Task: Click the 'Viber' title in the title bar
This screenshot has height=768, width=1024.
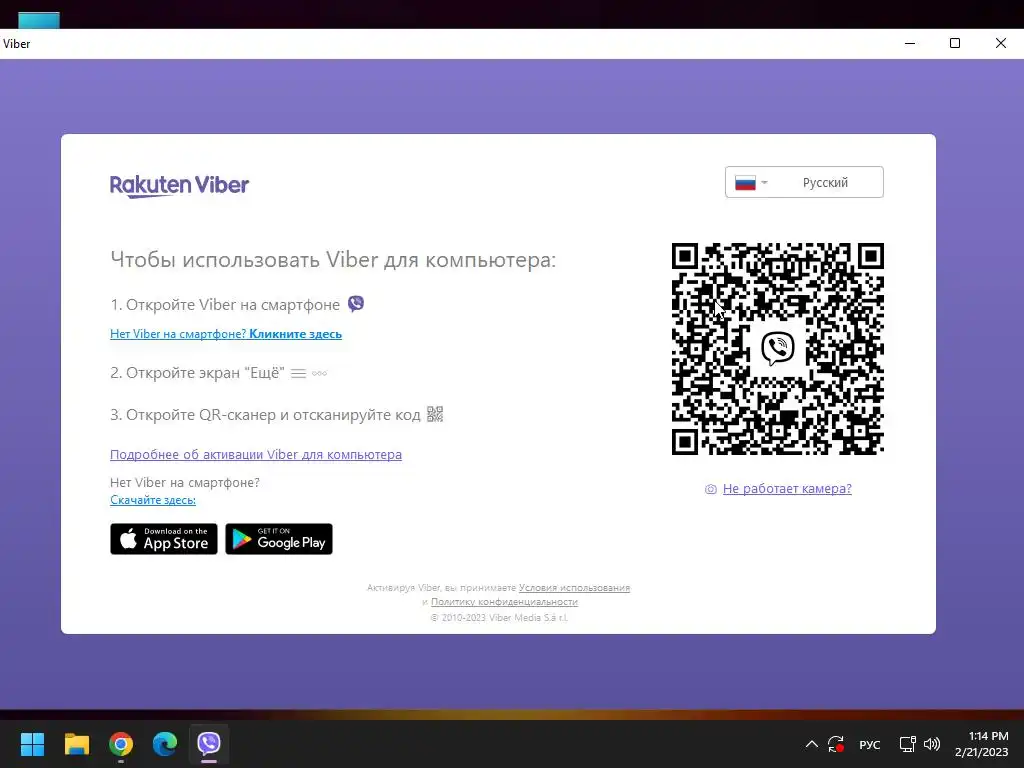Action: tap(16, 44)
